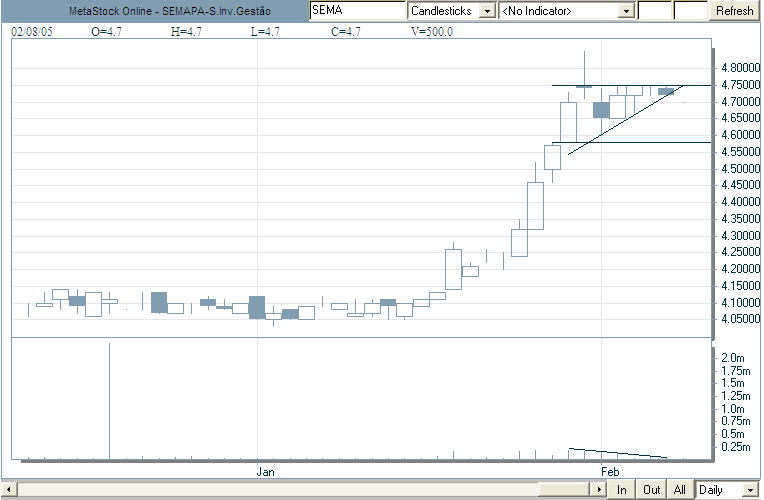Viewport: 764px width, 500px height.
Task: Click the 4.50000 price axis label
Action: pos(741,169)
